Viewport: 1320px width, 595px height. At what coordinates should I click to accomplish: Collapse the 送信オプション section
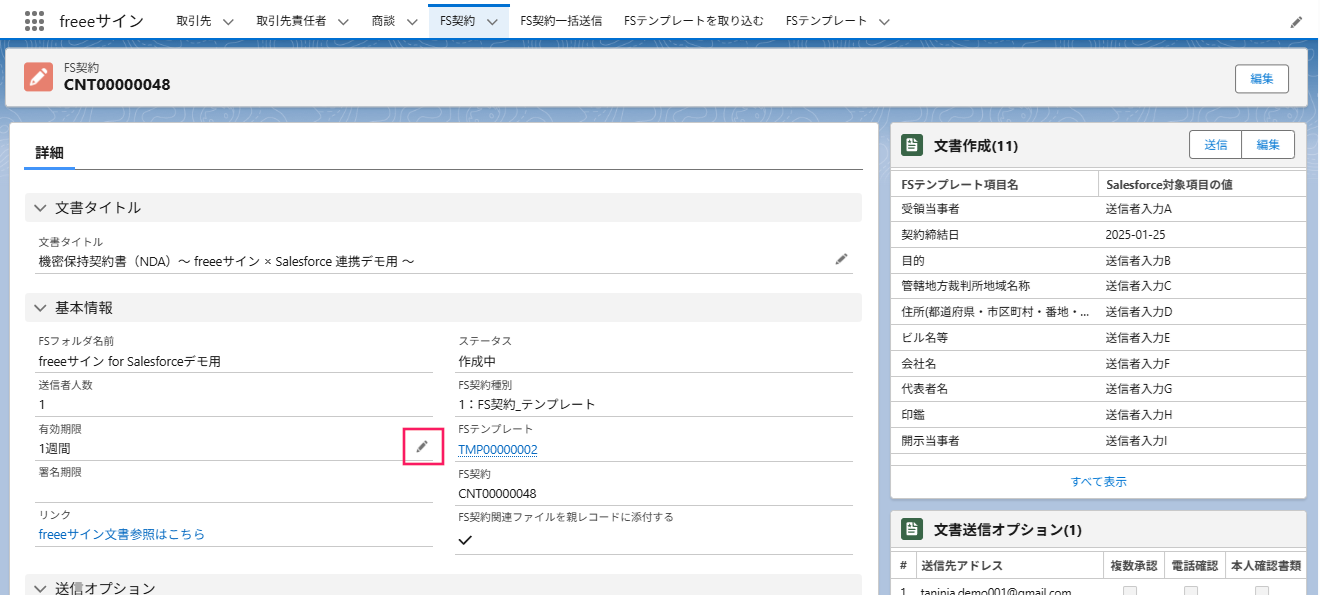(41, 588)
